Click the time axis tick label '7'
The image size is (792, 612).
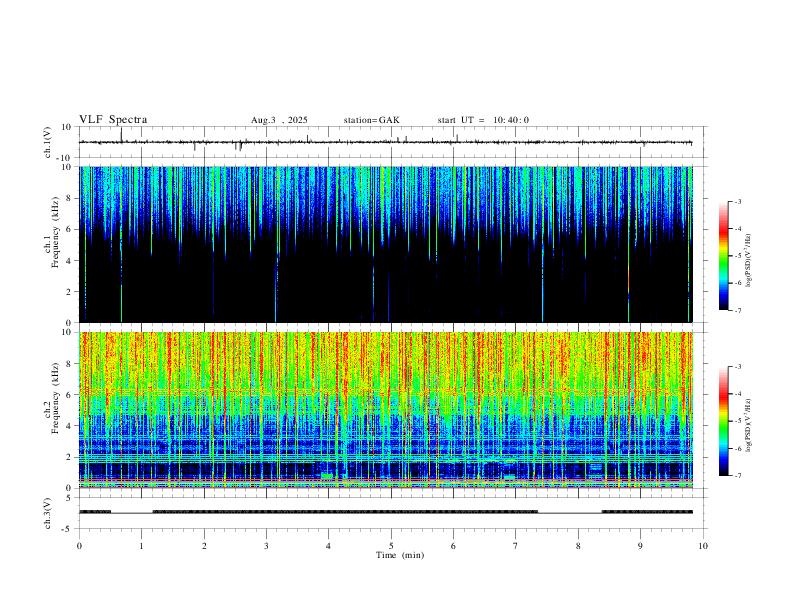click(x=516, y=546)
